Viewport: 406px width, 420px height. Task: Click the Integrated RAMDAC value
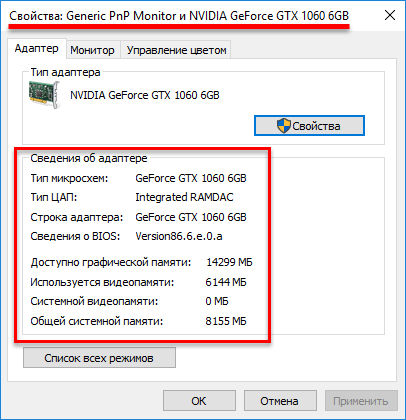(x=184, y=197)
